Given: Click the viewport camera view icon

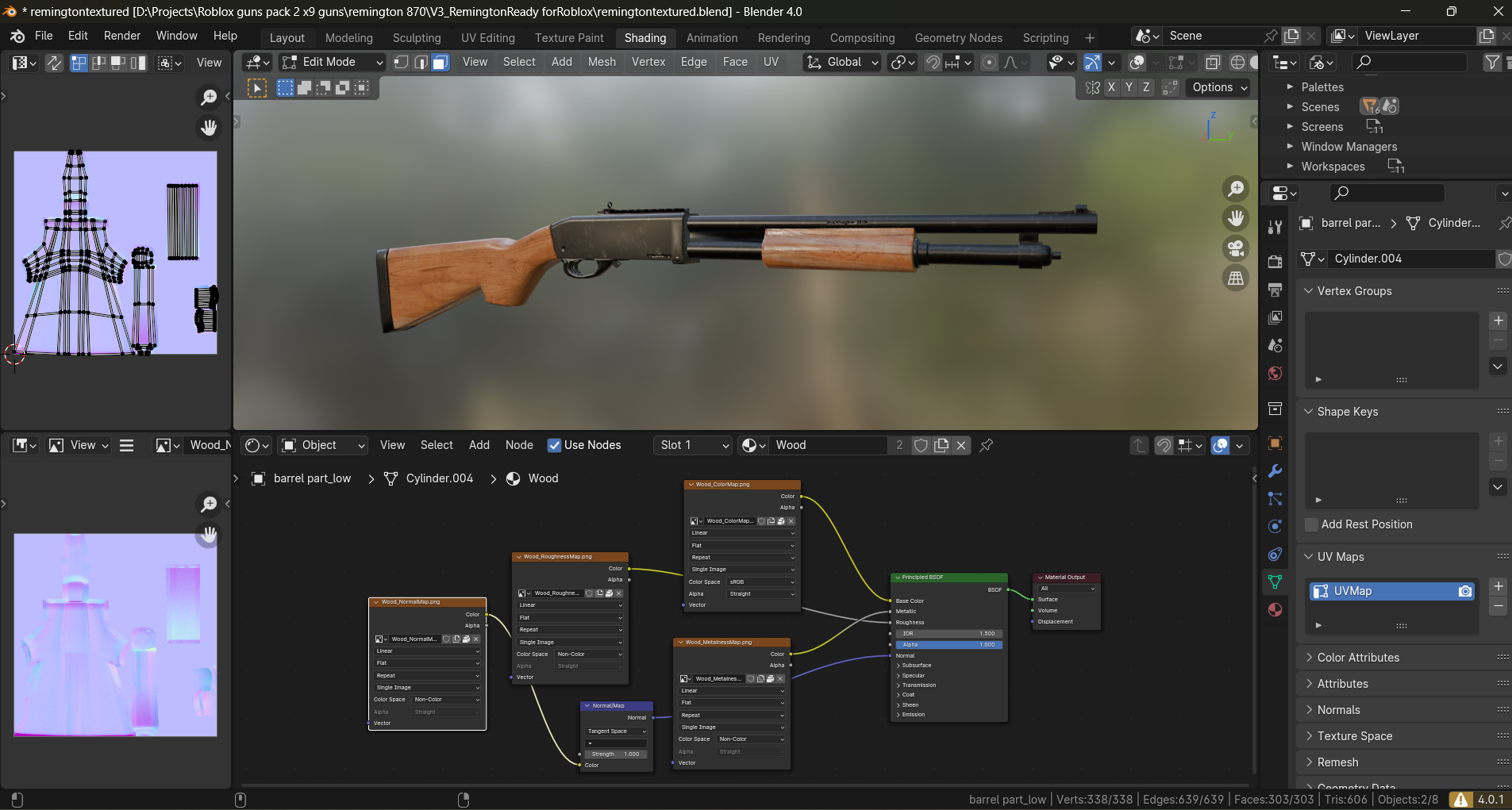Looking at the screenshot, I should (1236, 248).
